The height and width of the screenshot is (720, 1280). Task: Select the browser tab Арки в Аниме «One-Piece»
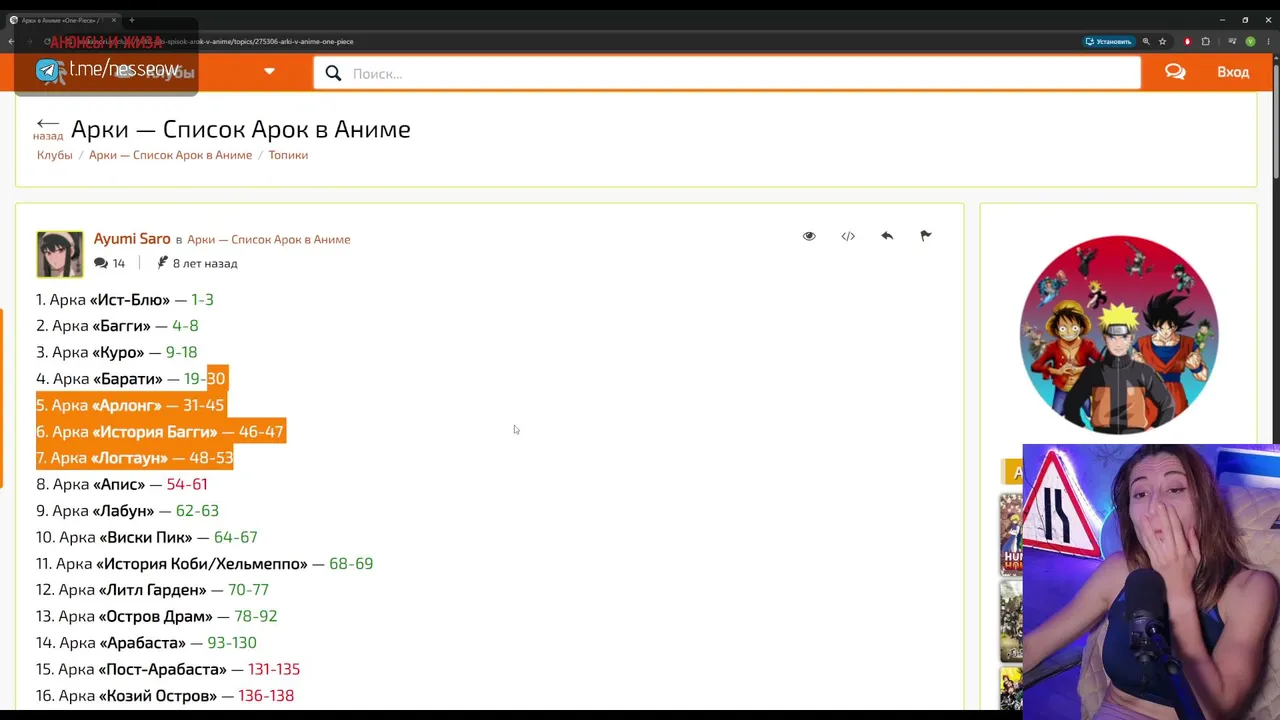pyautogui.click(x=62, y=20)
